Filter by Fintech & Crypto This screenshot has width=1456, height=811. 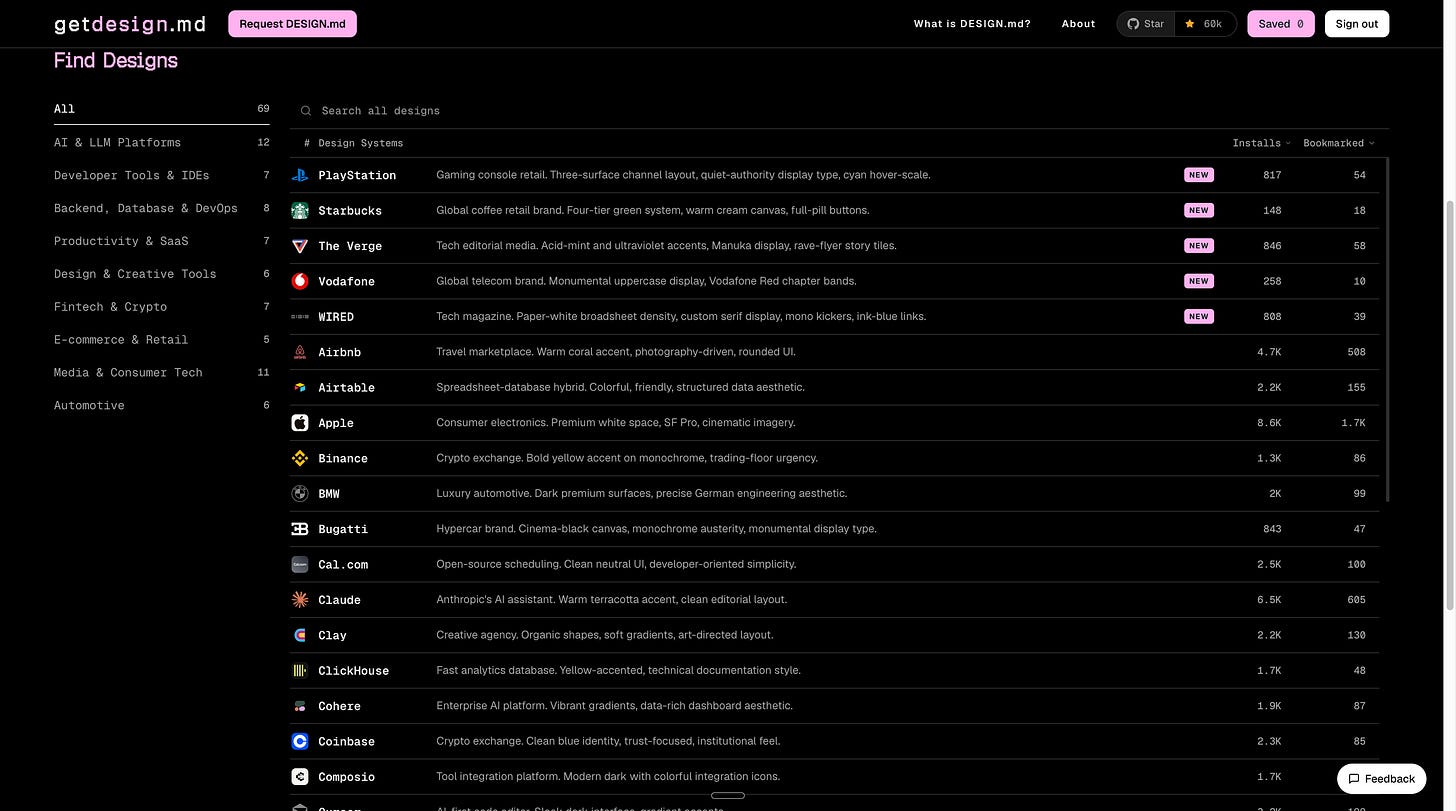pyautogui.click(x=162, y=307)
